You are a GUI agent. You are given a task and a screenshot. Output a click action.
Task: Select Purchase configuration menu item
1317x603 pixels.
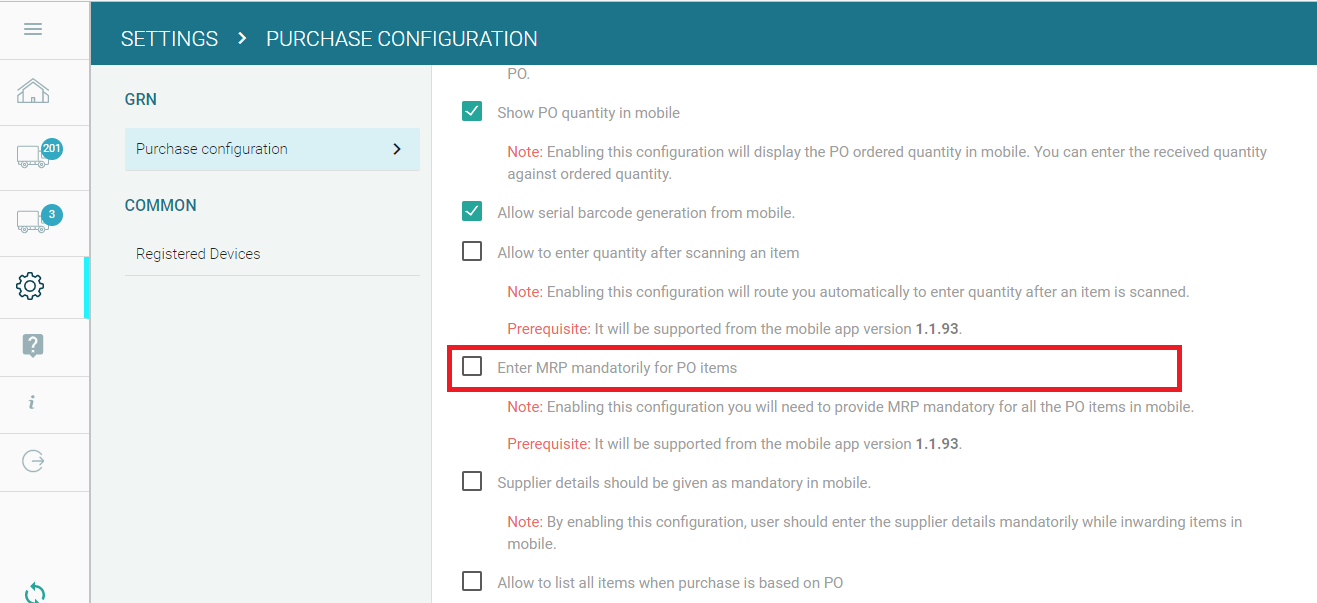tap(212, 149)
